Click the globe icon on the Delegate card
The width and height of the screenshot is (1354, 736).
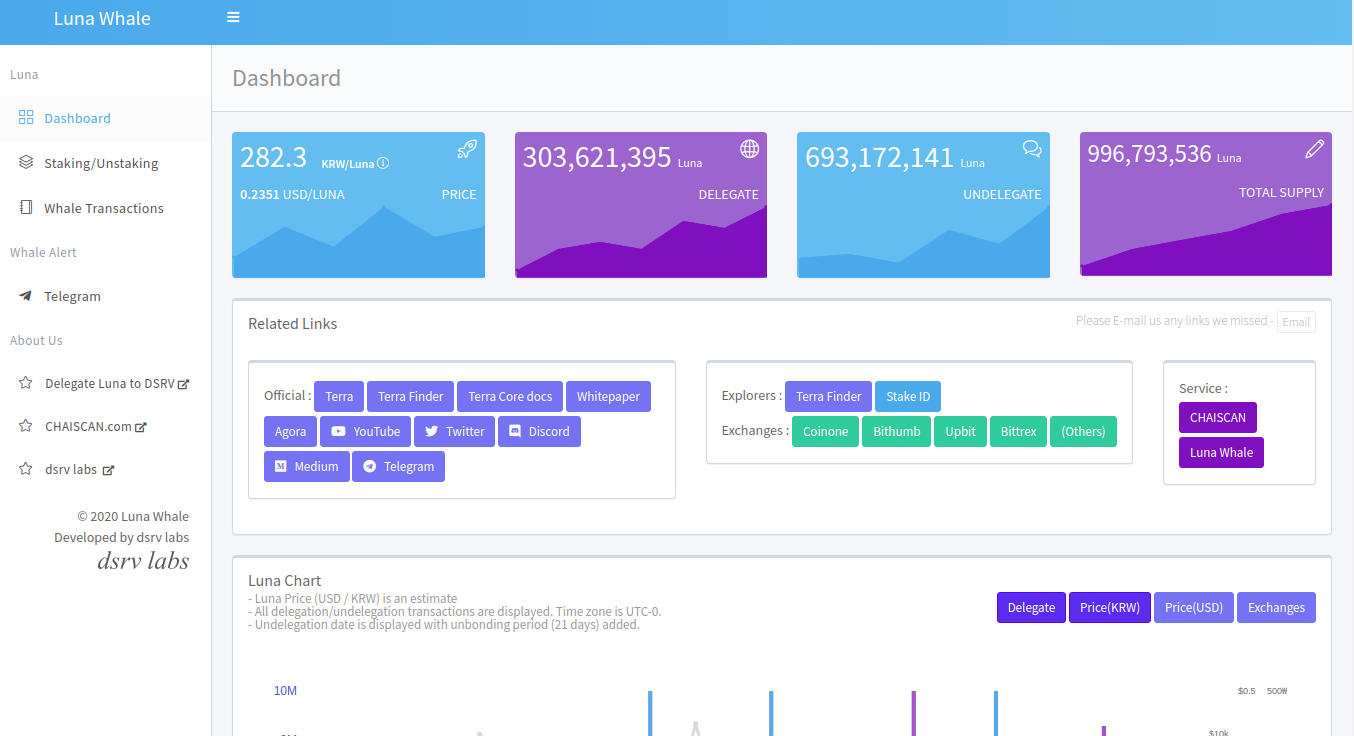point(749,148)
